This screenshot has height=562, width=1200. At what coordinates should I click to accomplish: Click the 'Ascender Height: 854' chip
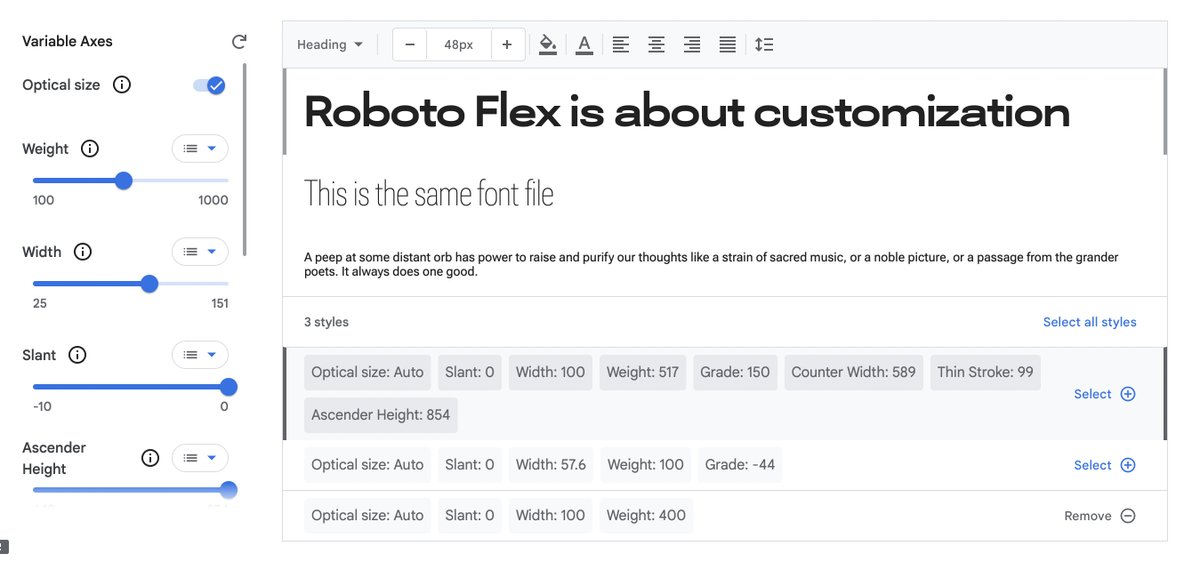coord(381,415)
